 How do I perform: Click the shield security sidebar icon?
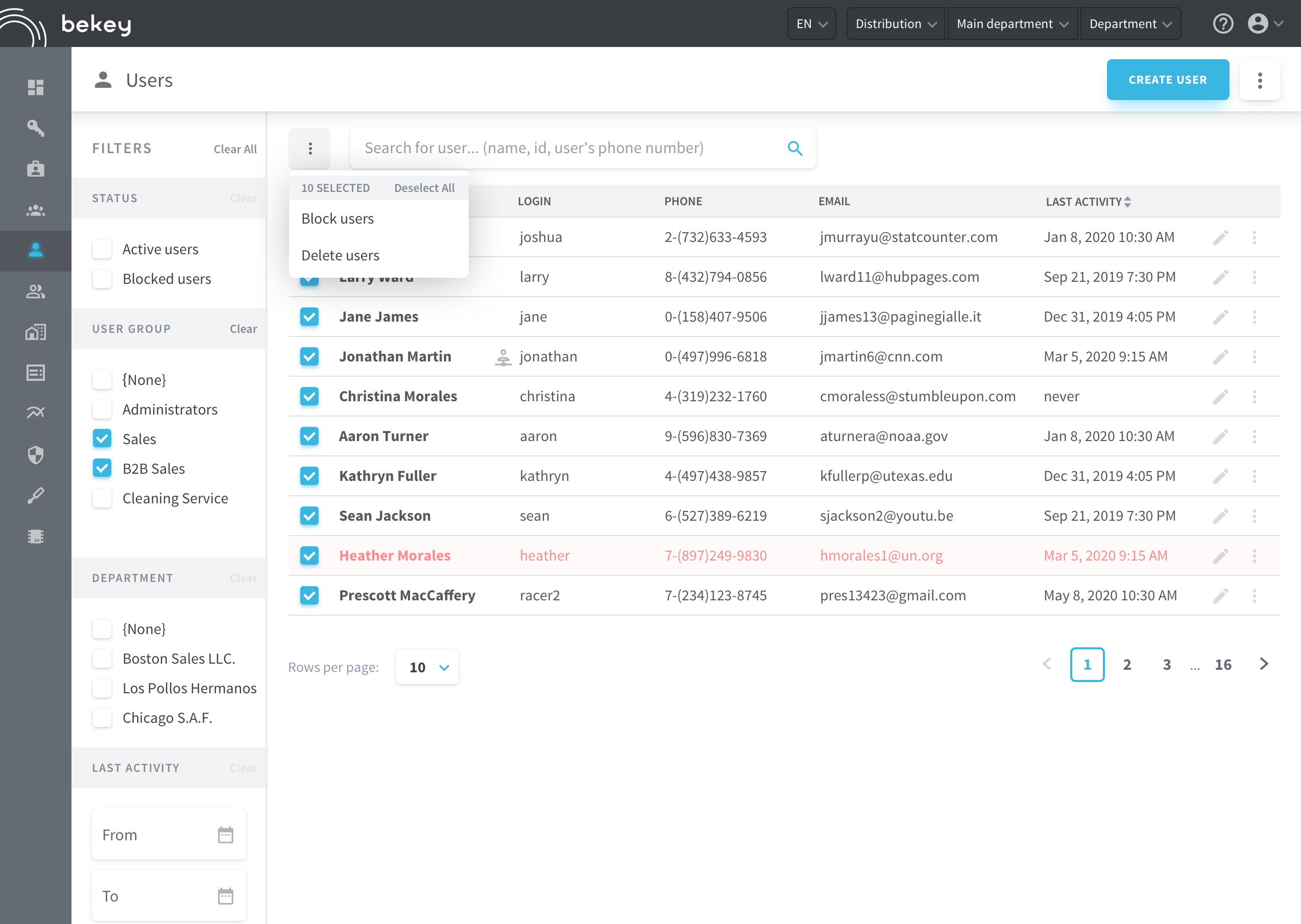click(35, 455)
